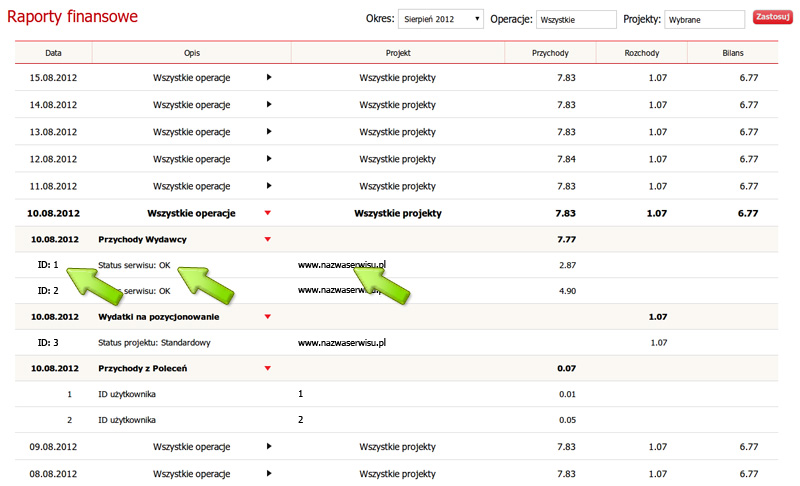Open www.nazwaserwisu.pl link for ID: 1
Viewport: 800px width, 486px height.
(x=342, y=265)
